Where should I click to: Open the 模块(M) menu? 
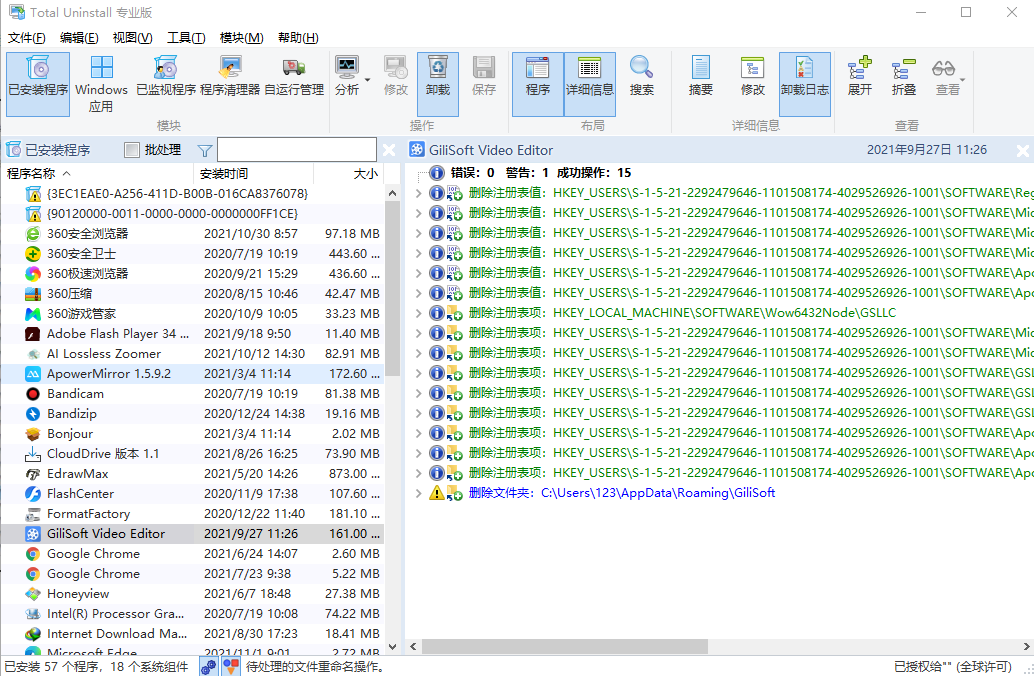241,38
